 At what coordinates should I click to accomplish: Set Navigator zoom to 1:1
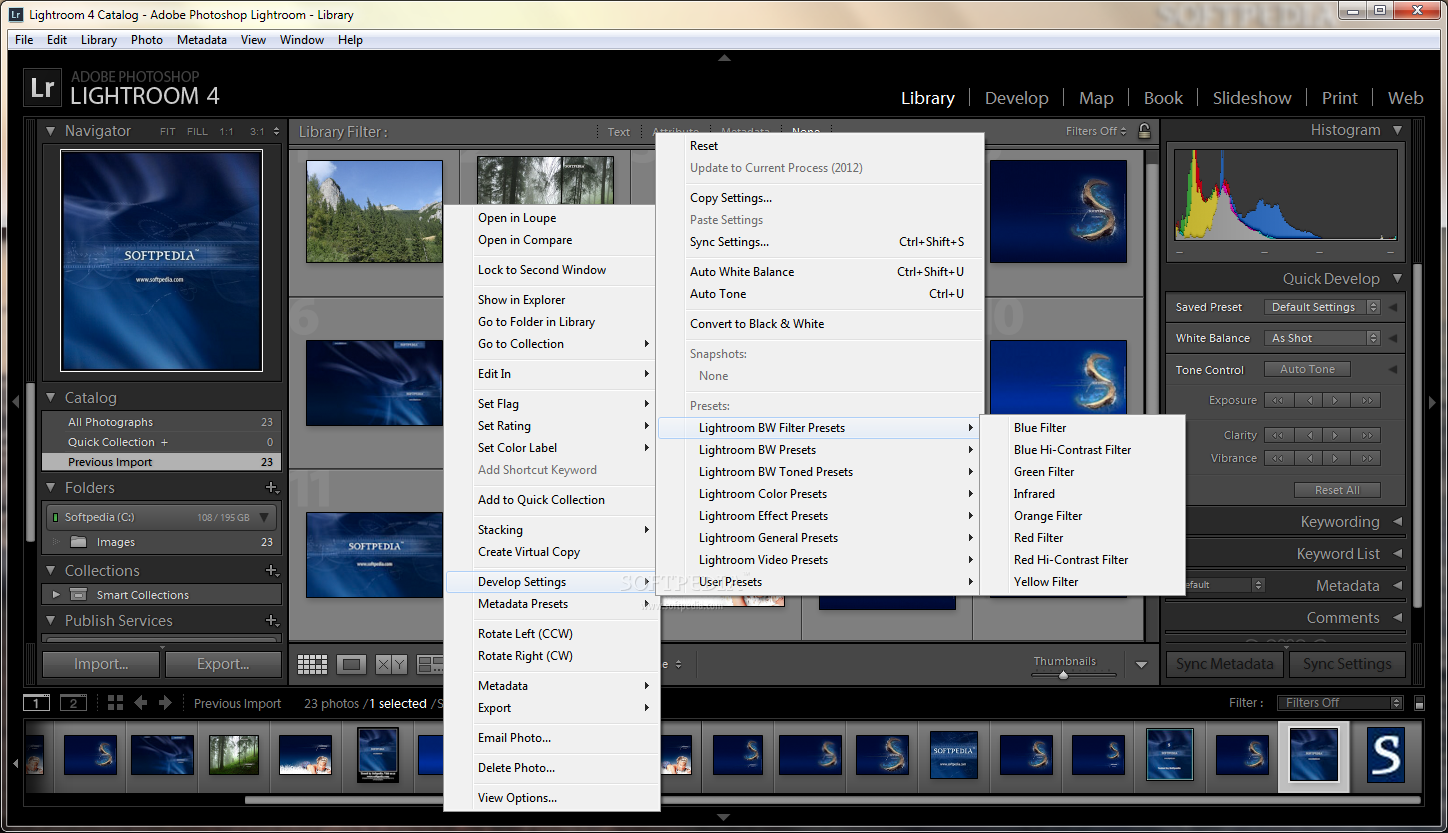coord(227,131)
